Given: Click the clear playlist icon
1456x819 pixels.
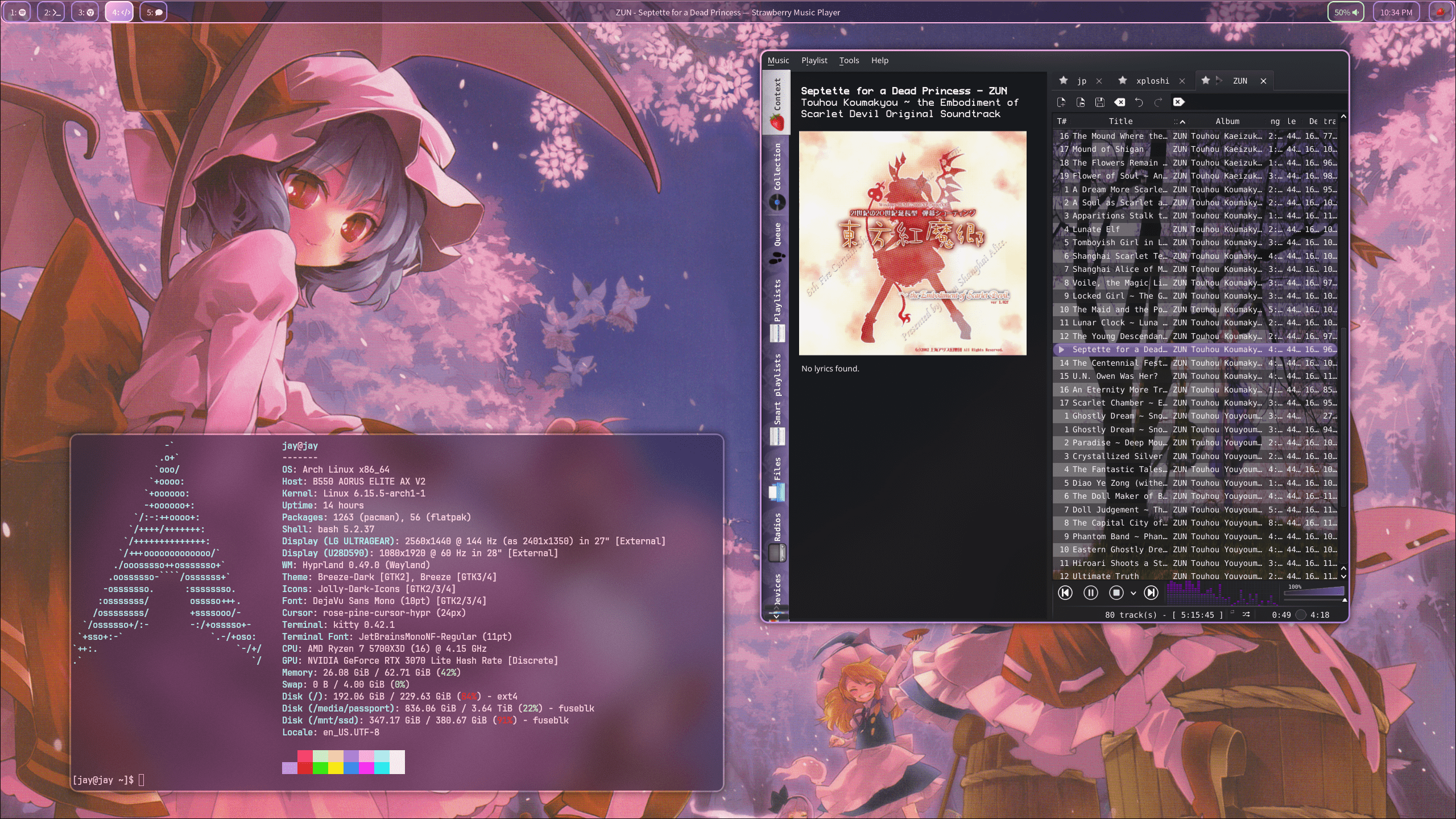Looking at the screenshot, I should [1119, 102].
